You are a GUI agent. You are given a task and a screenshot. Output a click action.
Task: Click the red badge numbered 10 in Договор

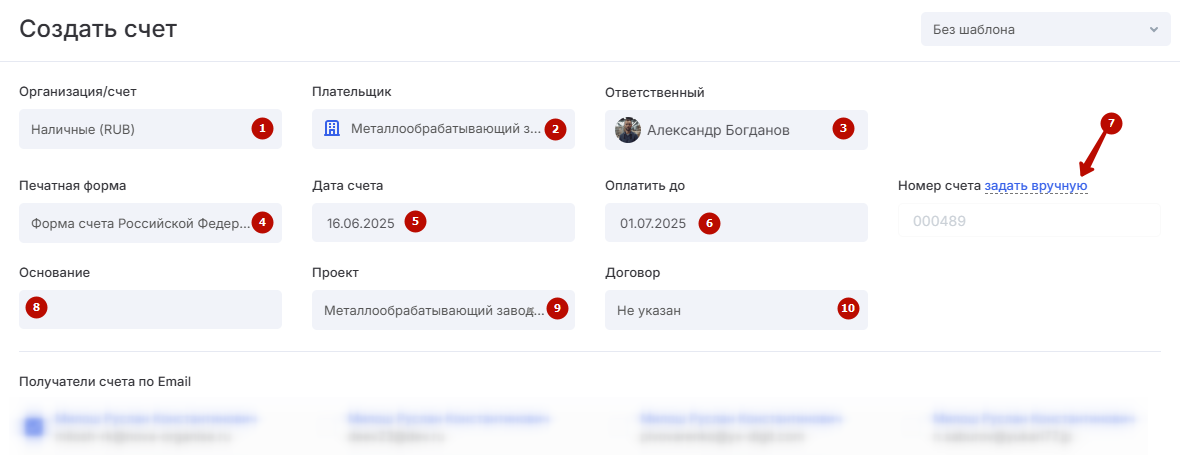[x=848, y=309]
